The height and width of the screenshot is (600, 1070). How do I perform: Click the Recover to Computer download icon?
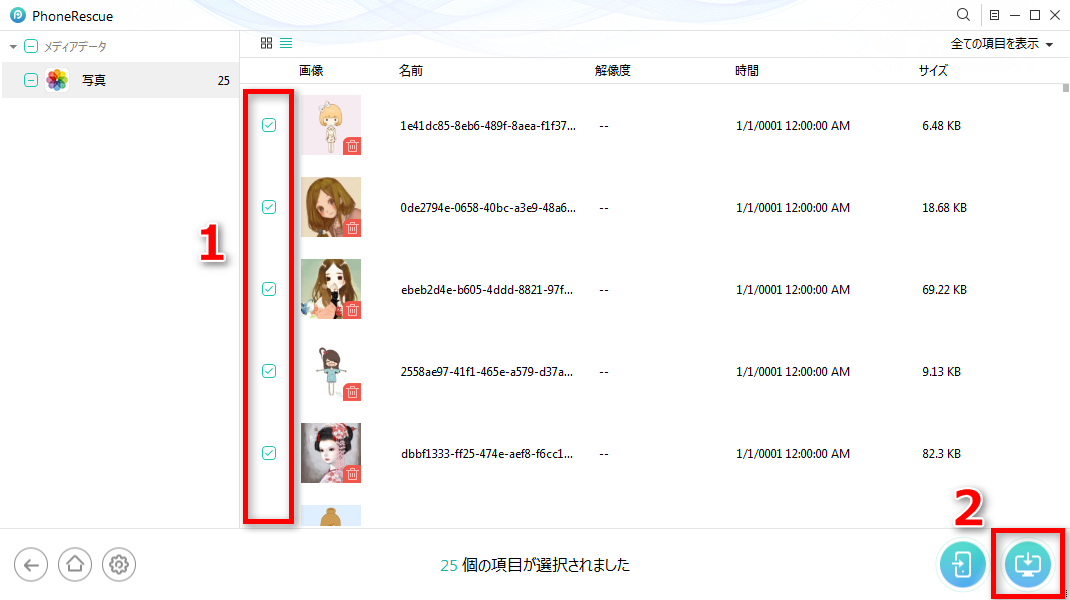[1027, 564]
